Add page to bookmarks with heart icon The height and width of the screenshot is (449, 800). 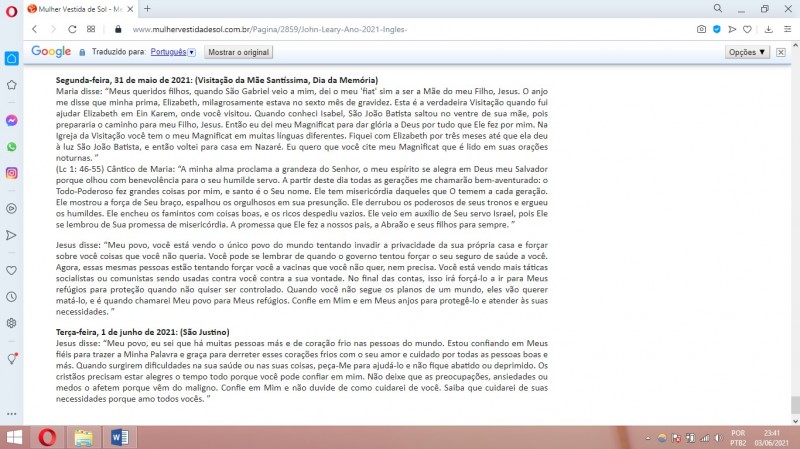tap(747, 29)
